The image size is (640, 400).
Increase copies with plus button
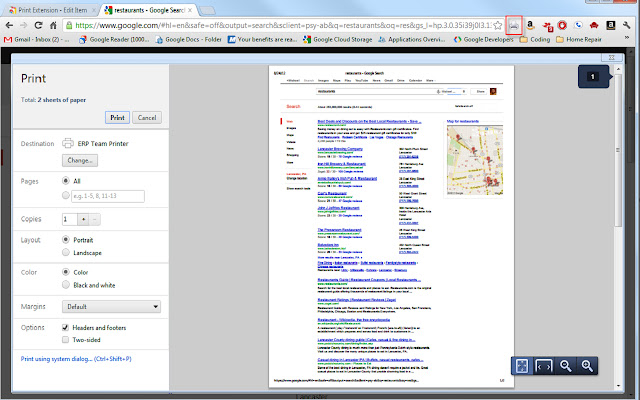click(x=83, y=219)
